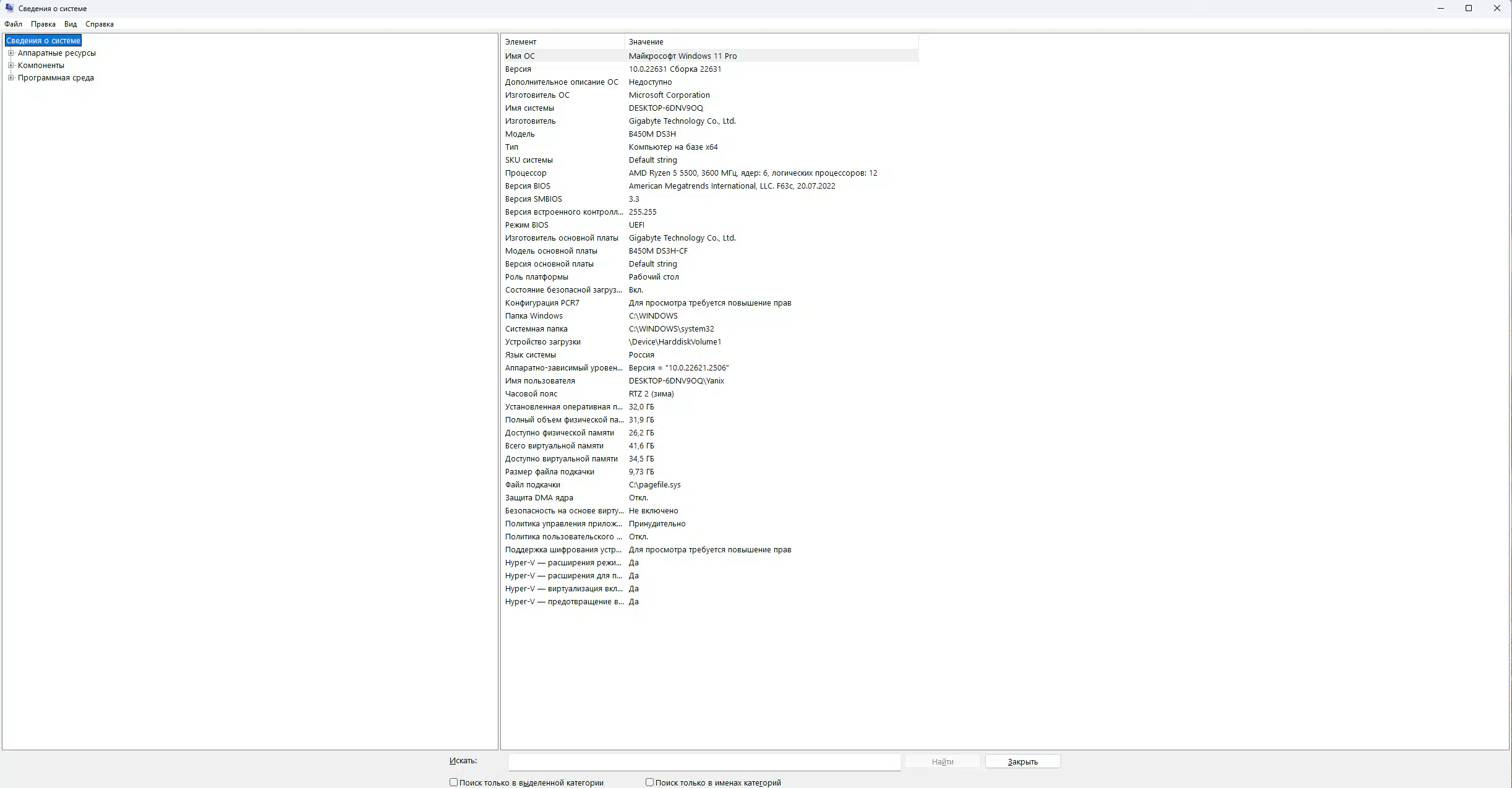Screen dimensions: 1512x788
Task: Click the Принудительно policy value
Action: pos(657,523)
